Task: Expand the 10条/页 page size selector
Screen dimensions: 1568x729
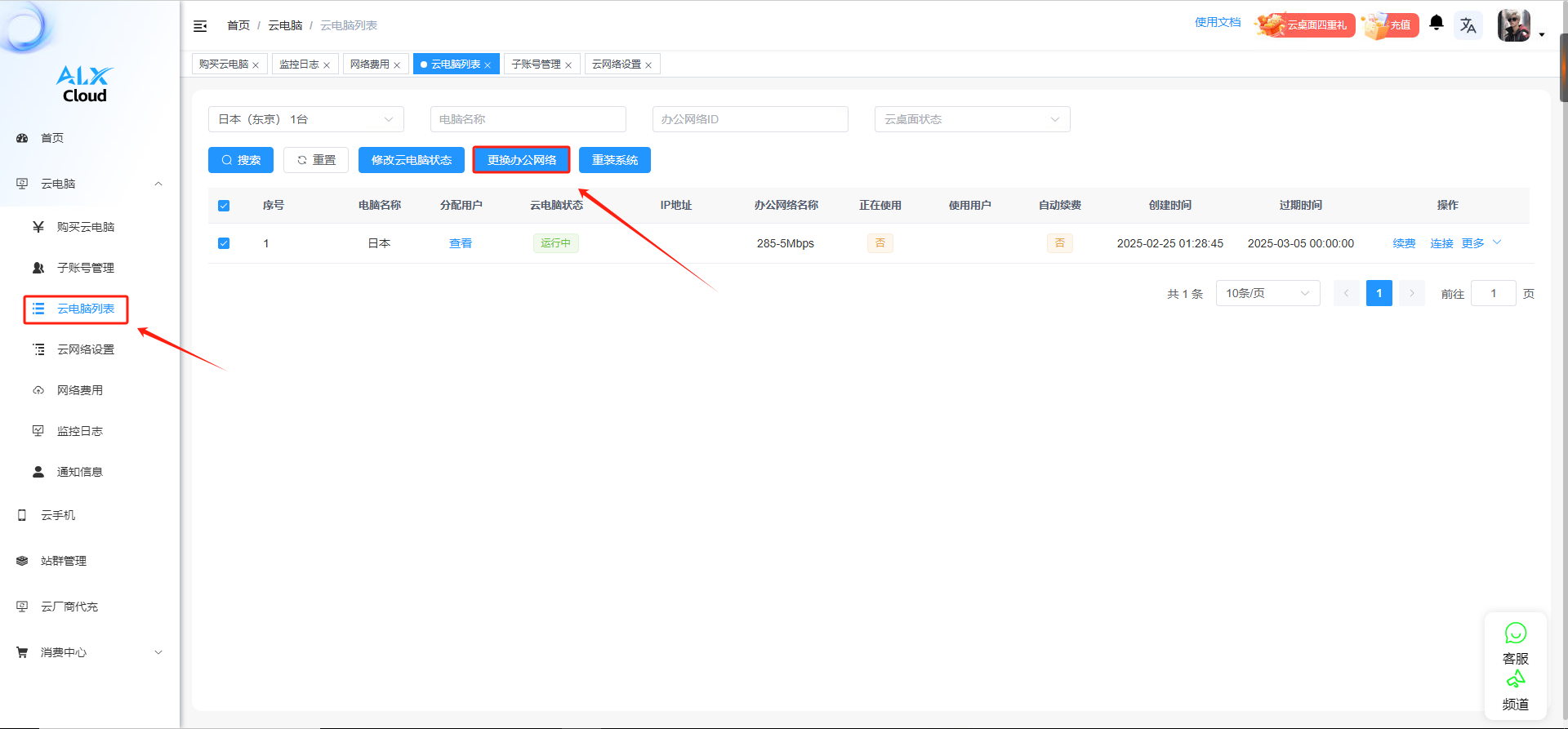Action: pyautogui.click(x=1267, y=293)
